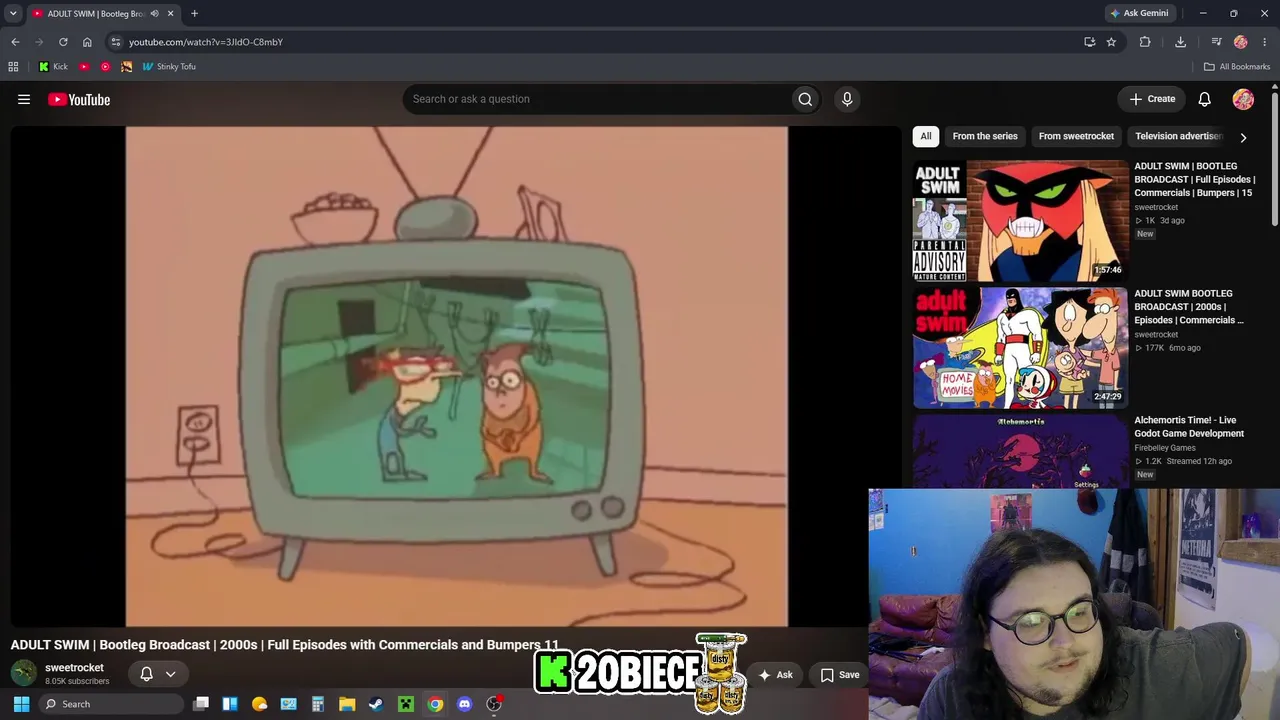Click the video player to pause playback

456,376
